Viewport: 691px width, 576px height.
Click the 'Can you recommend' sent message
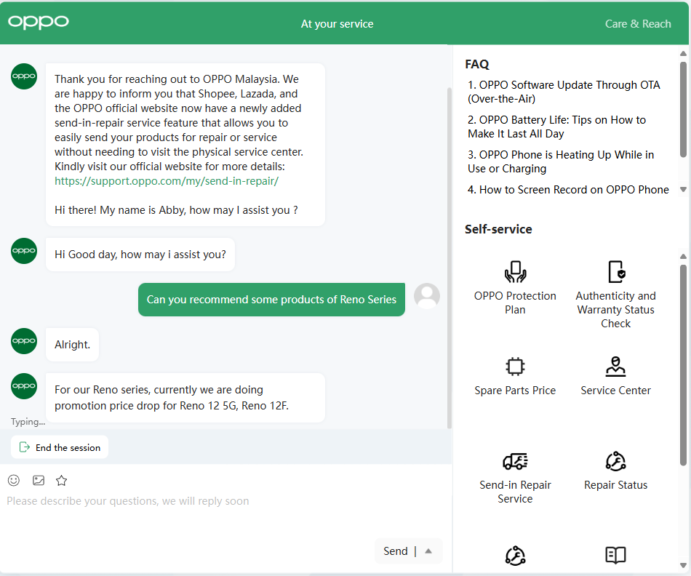271,299
